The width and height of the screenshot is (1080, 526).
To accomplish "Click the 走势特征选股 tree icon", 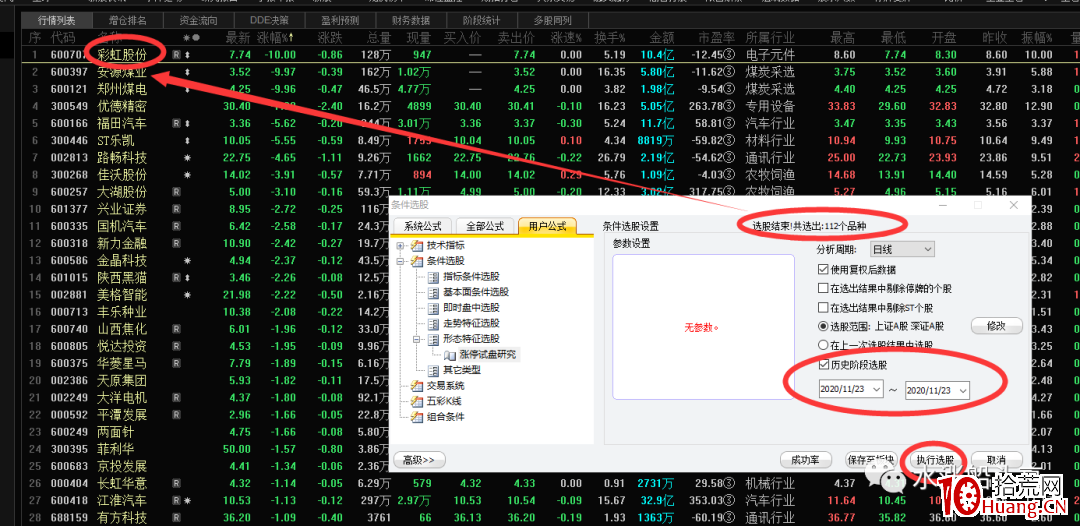I will click(x=433, y=324).
